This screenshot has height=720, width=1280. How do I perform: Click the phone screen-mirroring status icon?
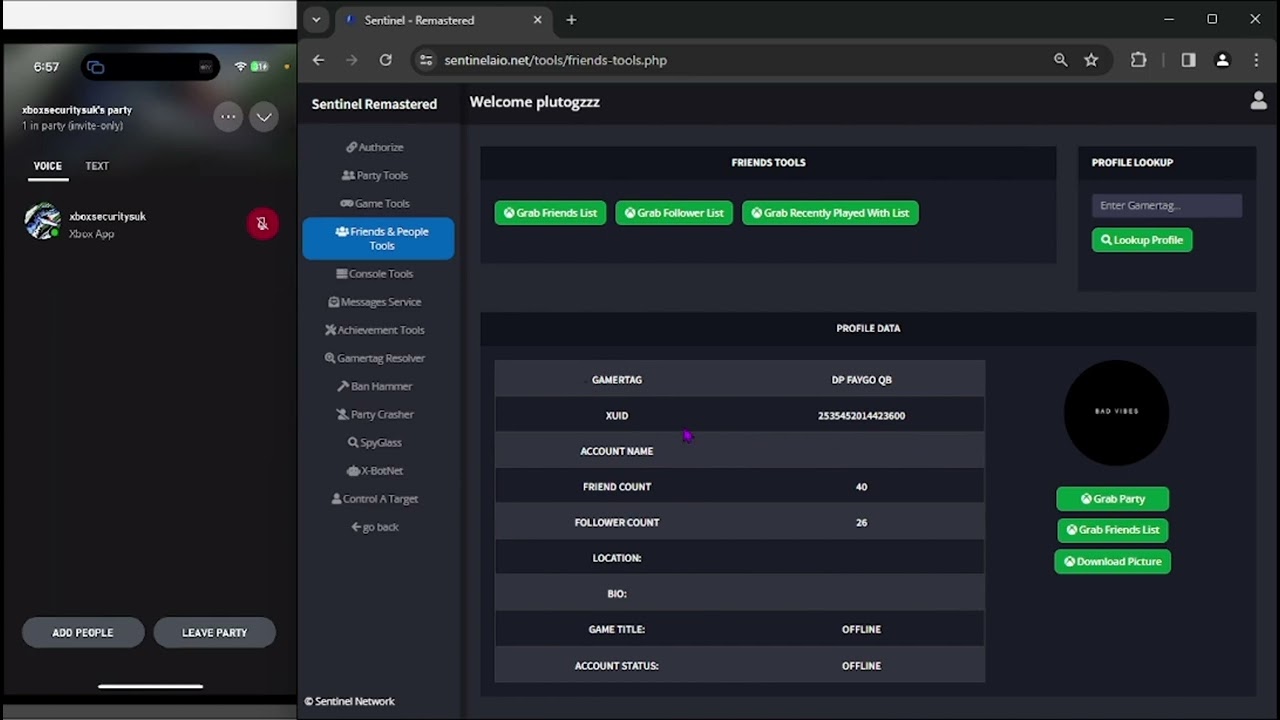(x=95, y=67)
